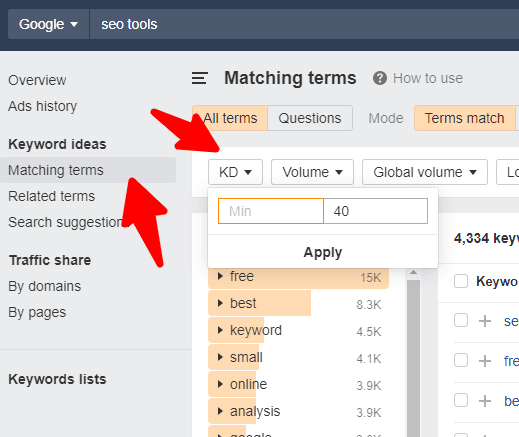Open the Global volume filter dropdown
The height and width of the screenshot is (437, 519).
tap(425, 172)
